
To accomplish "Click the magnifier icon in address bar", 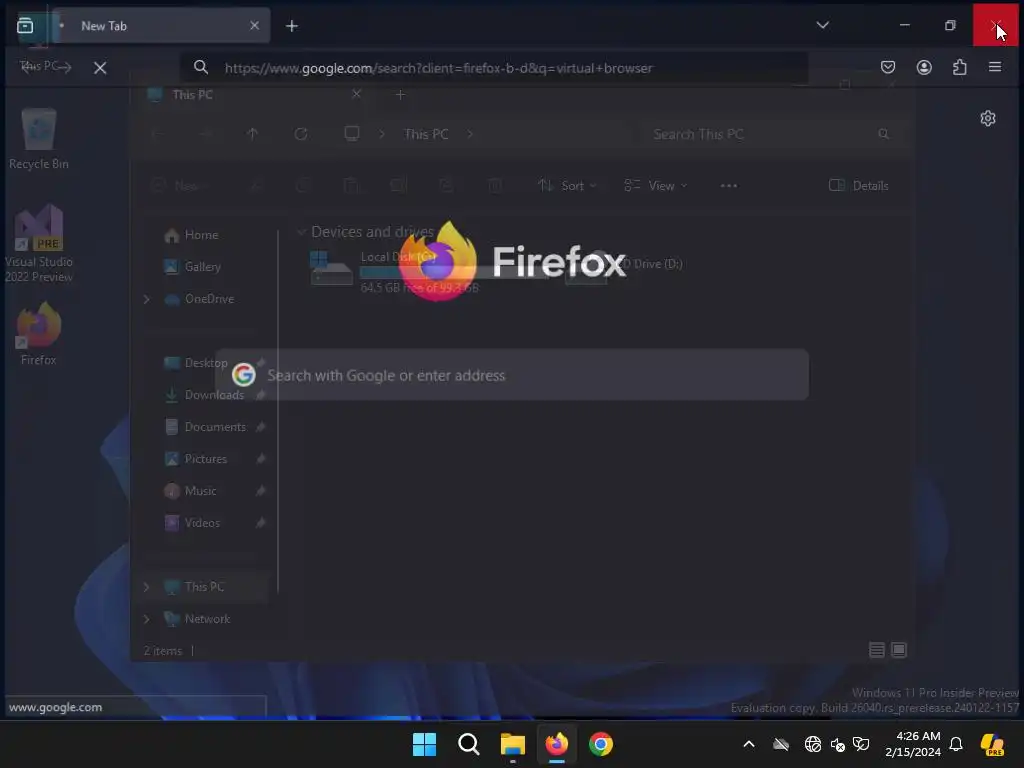I will coord(201,67).
